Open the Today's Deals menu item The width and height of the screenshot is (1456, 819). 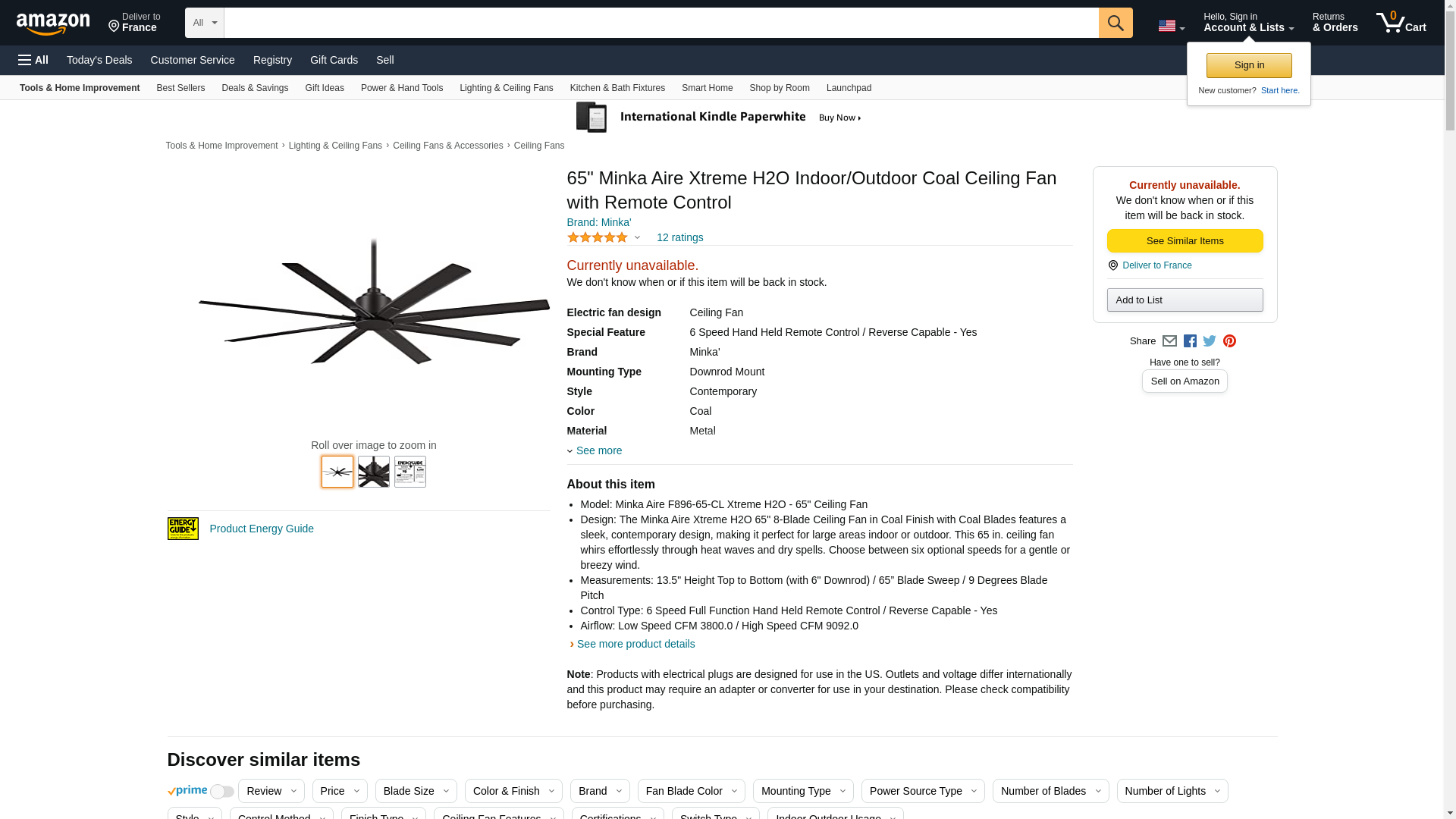[99, 60]
